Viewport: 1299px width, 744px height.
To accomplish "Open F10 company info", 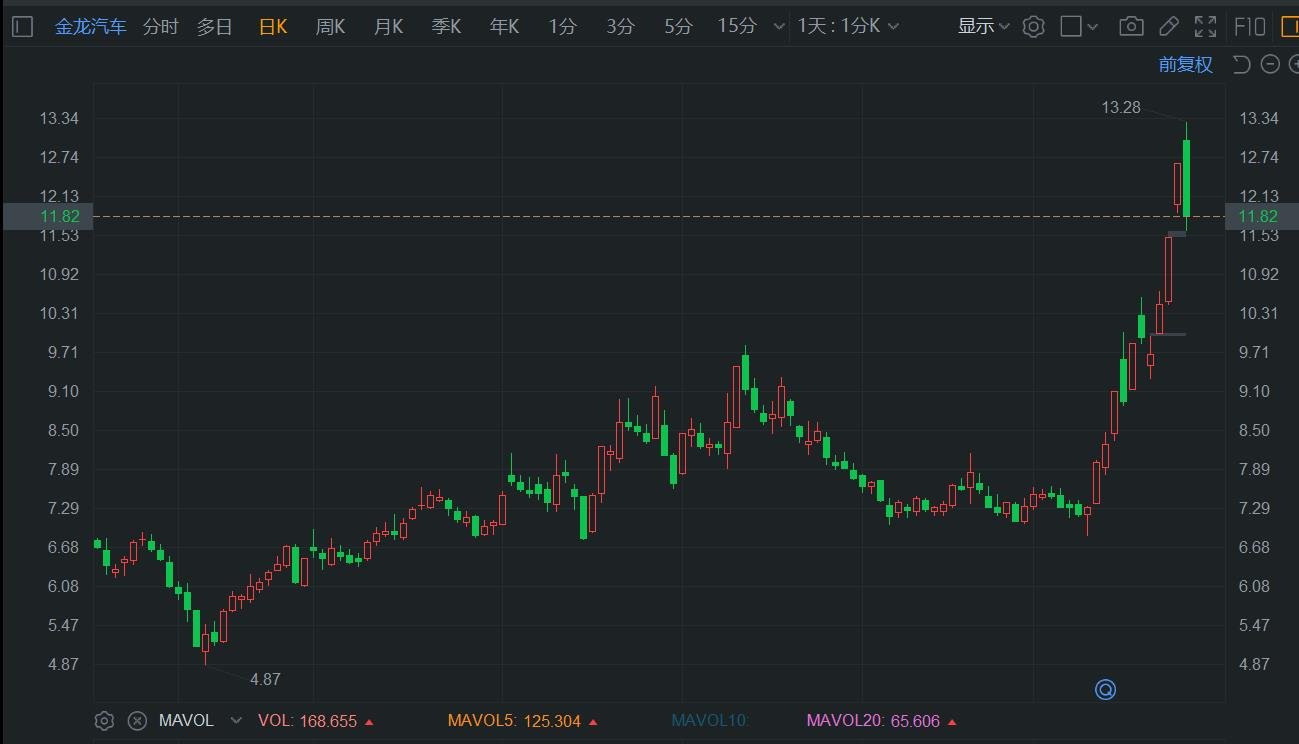I will [1250, 27].
